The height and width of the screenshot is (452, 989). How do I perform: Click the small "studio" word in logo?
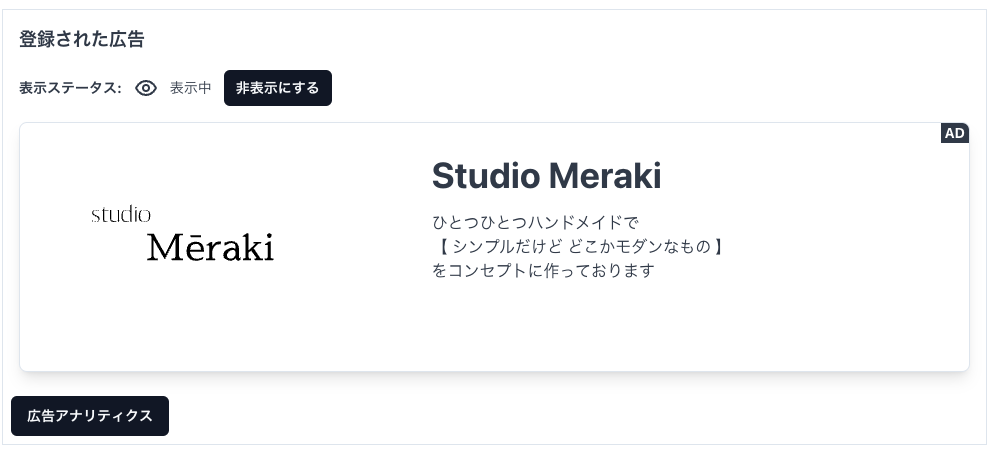tap(121, 214)
